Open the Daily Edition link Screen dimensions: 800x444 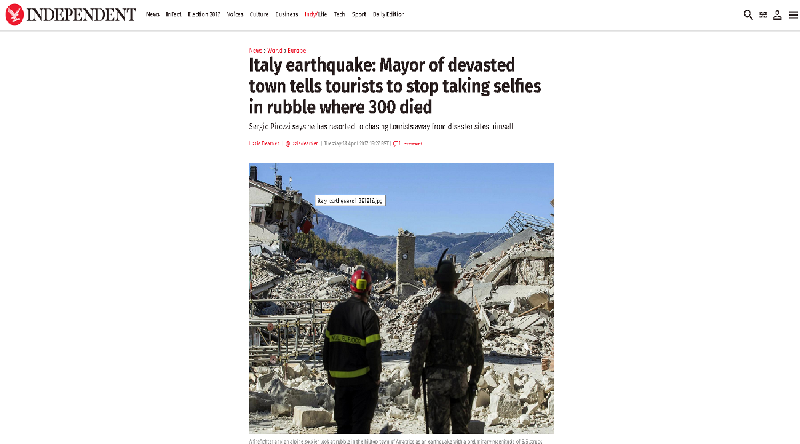[388, 14]
